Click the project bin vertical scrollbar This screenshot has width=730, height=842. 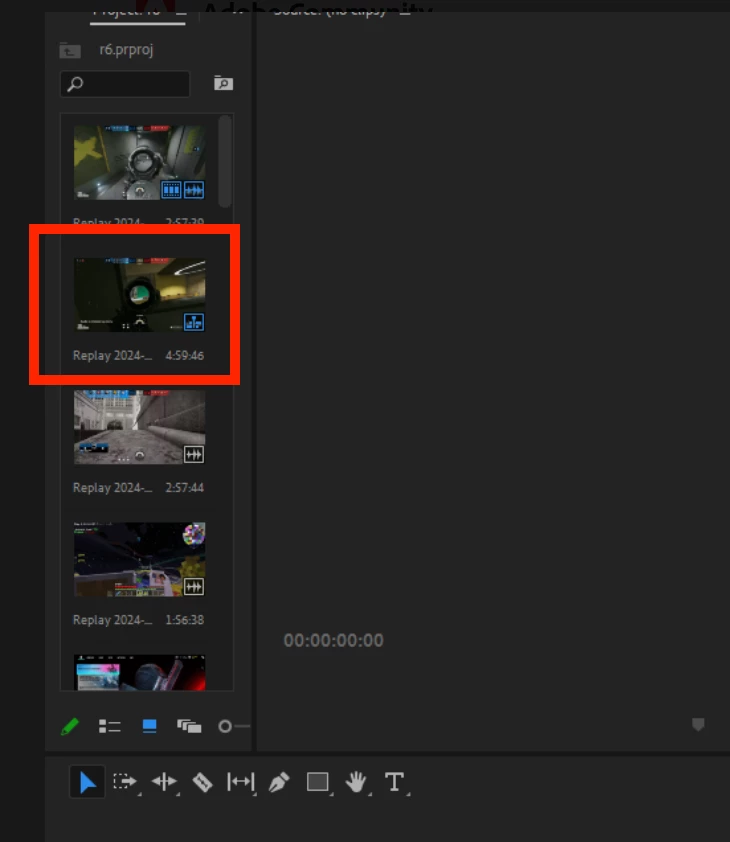click(x=225, y=161)
